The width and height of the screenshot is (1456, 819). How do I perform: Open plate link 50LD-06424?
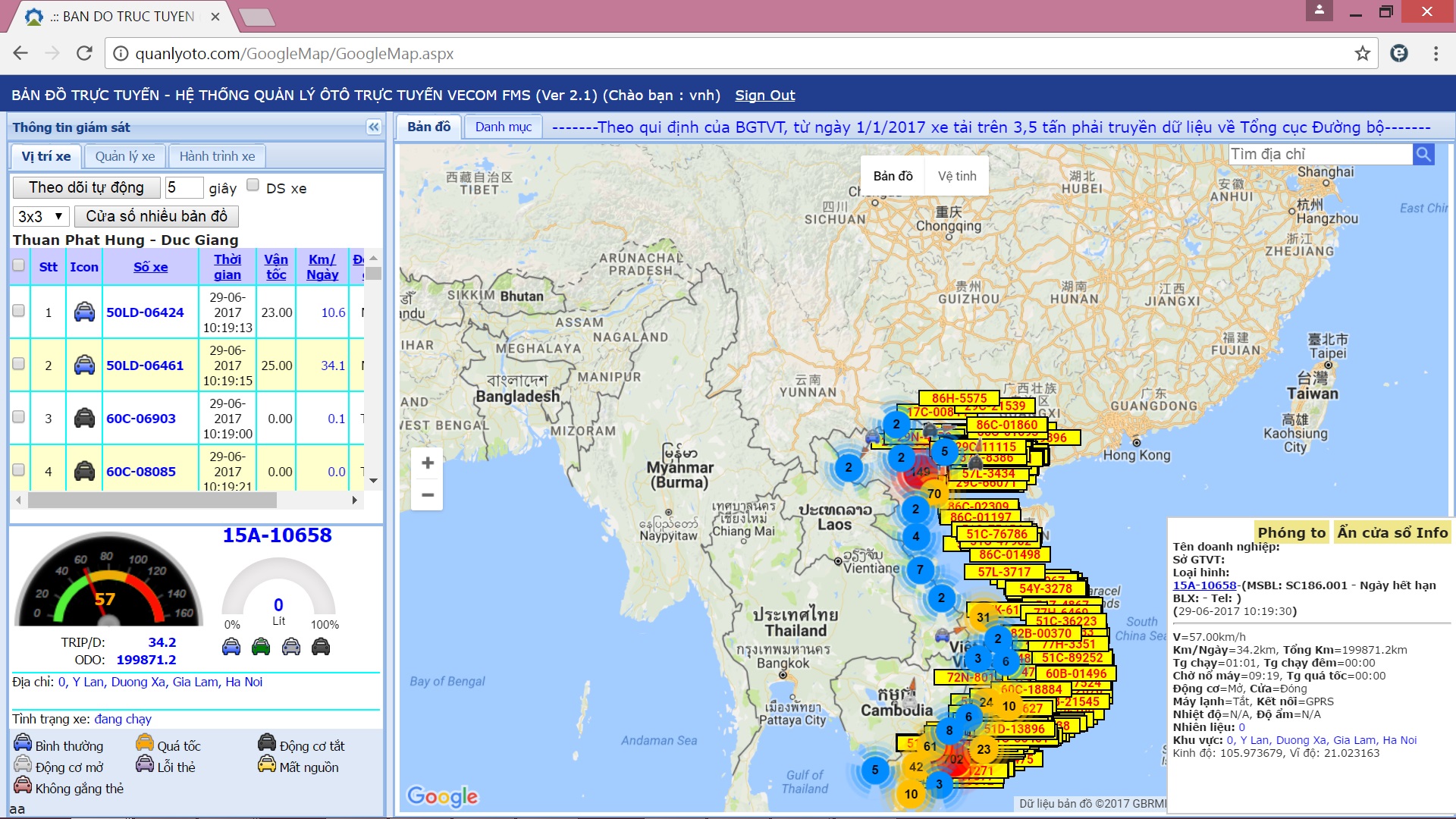145,312
